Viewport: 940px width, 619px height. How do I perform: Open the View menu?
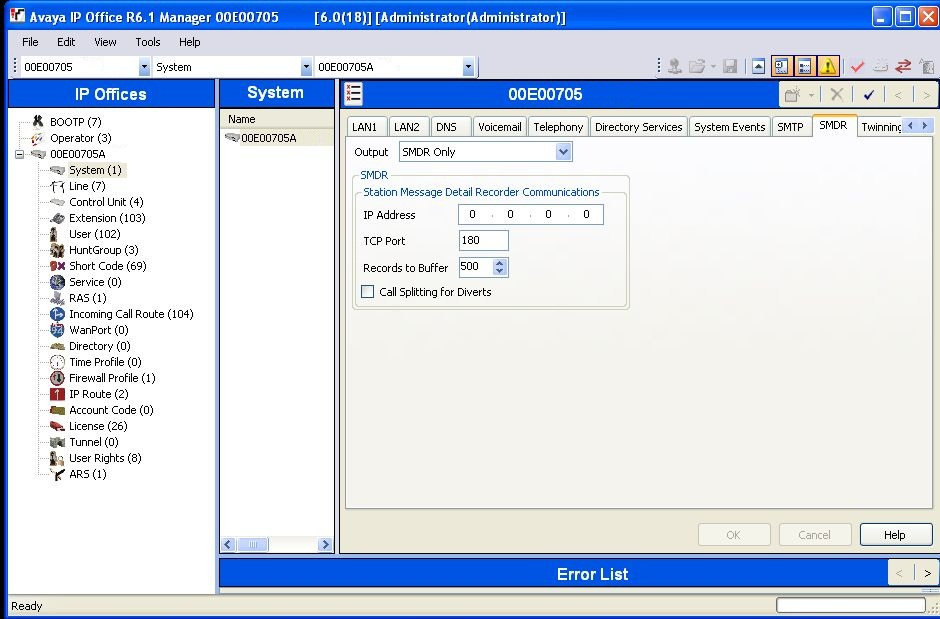(105, 42)
